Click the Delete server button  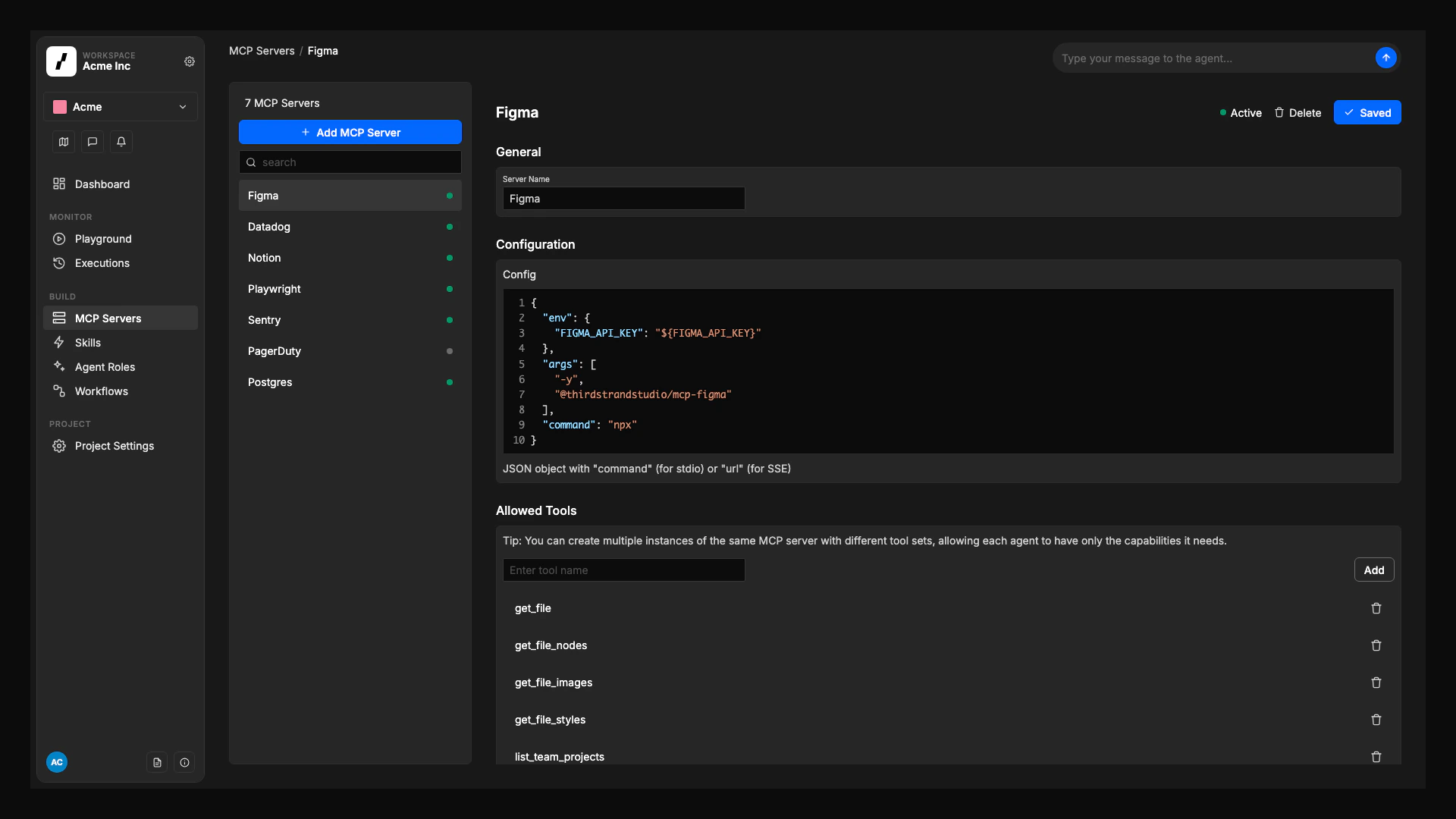1298,113
